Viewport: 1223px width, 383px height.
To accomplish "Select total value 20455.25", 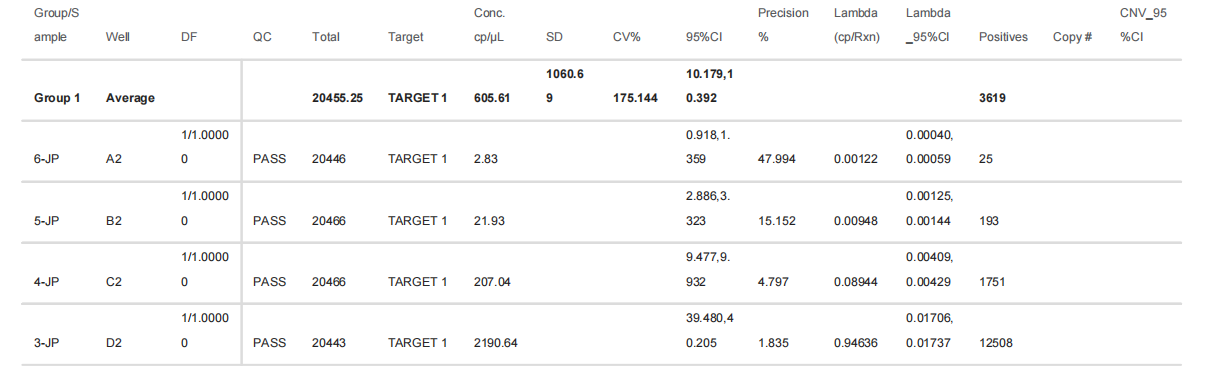I will [x=337, y=99].
